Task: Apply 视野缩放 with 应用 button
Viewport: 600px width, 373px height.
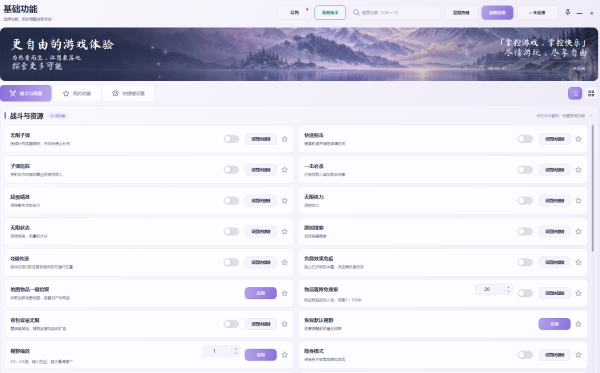Action: [261, 355]
